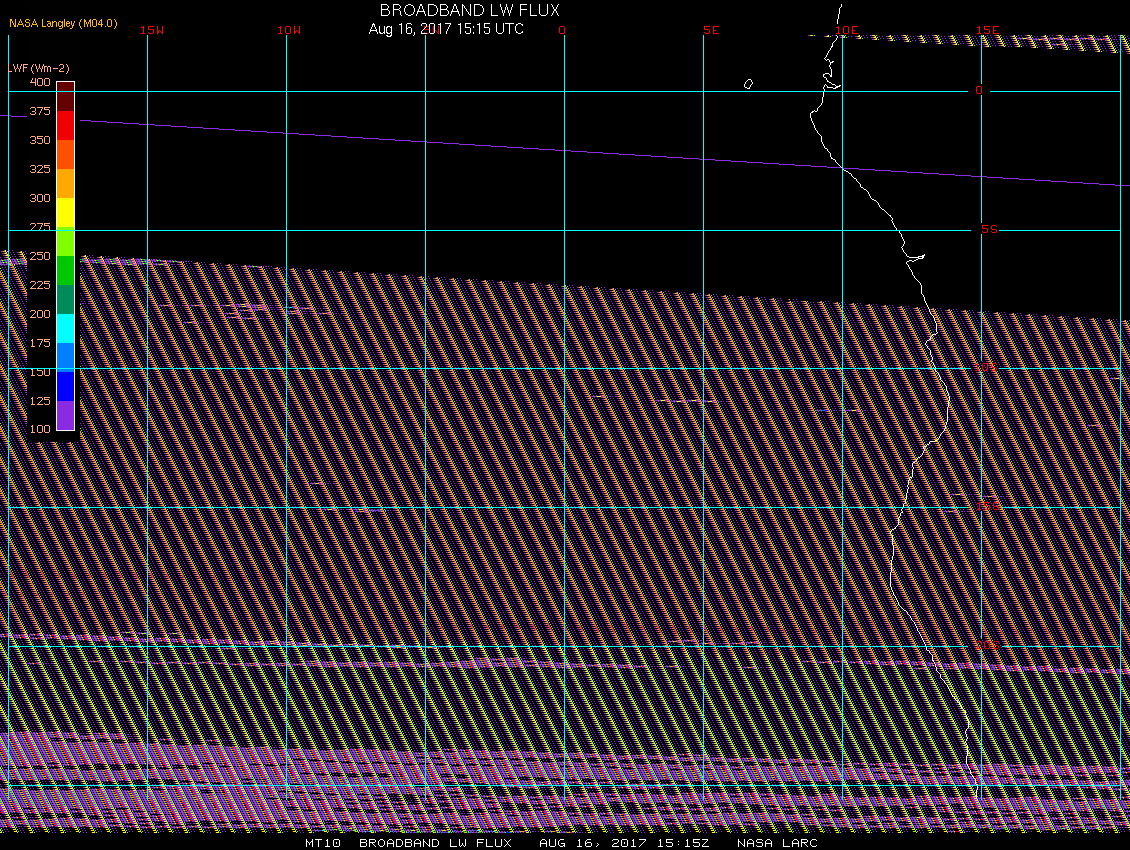Image resolution: width=1130 pixels, height=850 pixels.
Task: Click the NASA Langley (M04.0) label
Action: point(63,22)
